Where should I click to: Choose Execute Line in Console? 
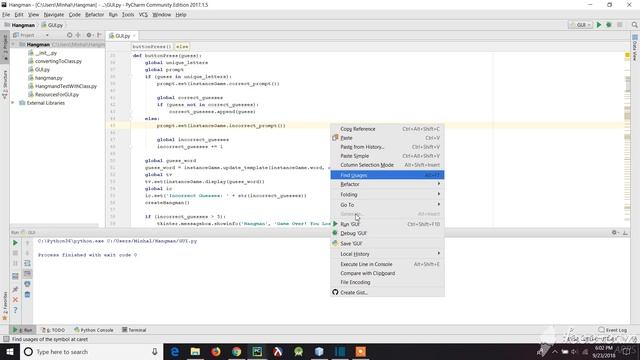tap(387, 264)
